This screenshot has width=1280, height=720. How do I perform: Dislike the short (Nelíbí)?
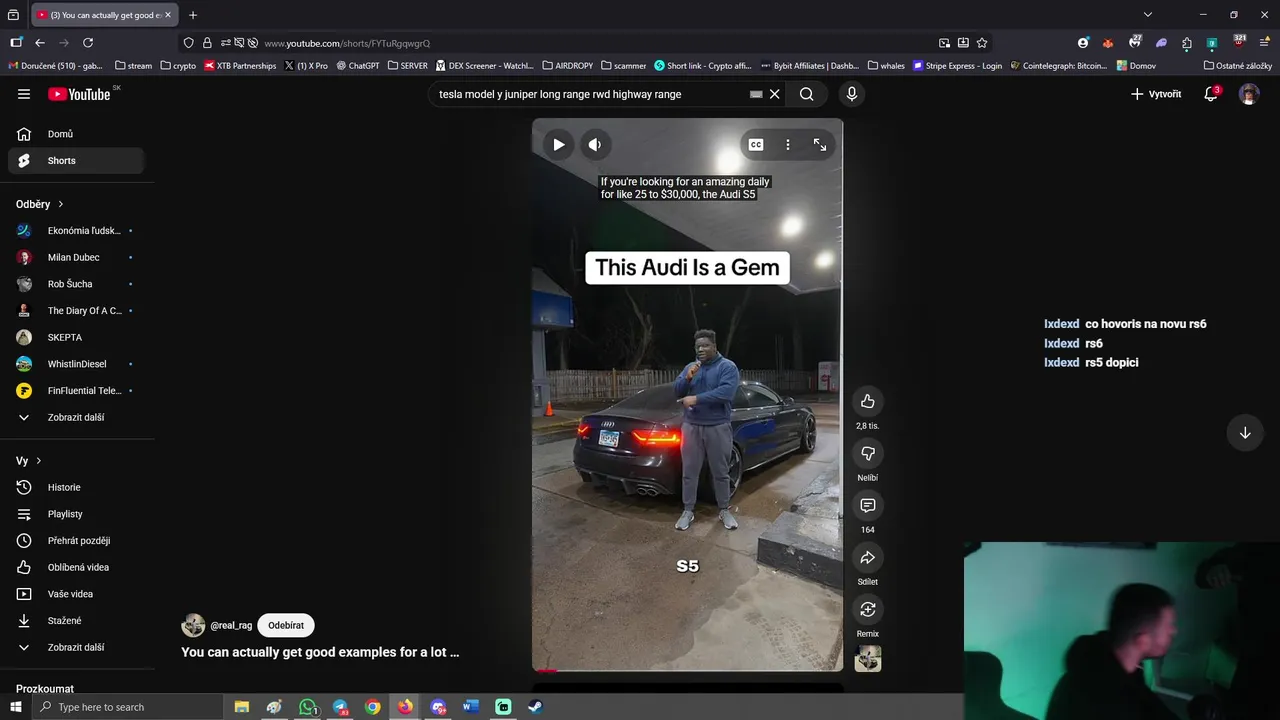point(867,454)
